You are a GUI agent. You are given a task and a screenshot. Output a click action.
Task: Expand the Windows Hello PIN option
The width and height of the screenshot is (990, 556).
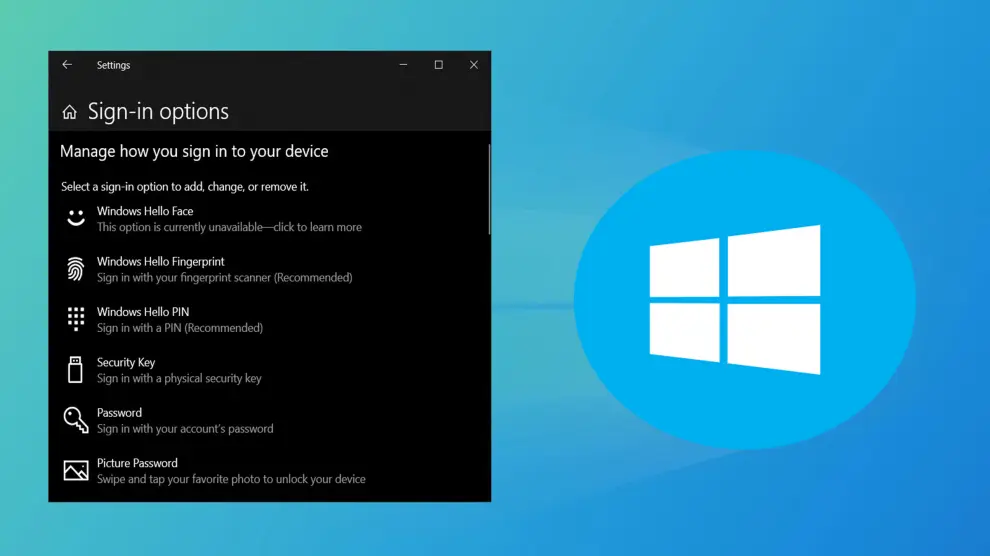[142, 312]
